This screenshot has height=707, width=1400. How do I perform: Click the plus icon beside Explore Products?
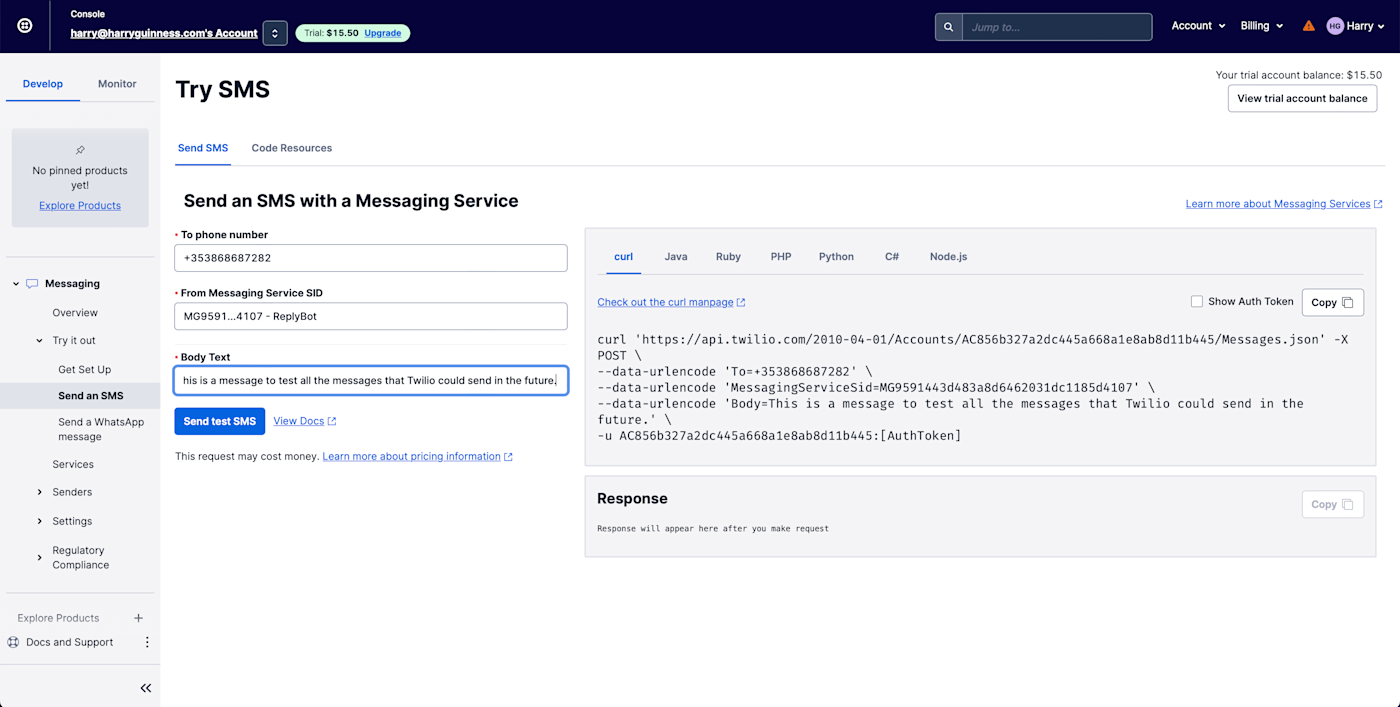[x=139, y=618]
